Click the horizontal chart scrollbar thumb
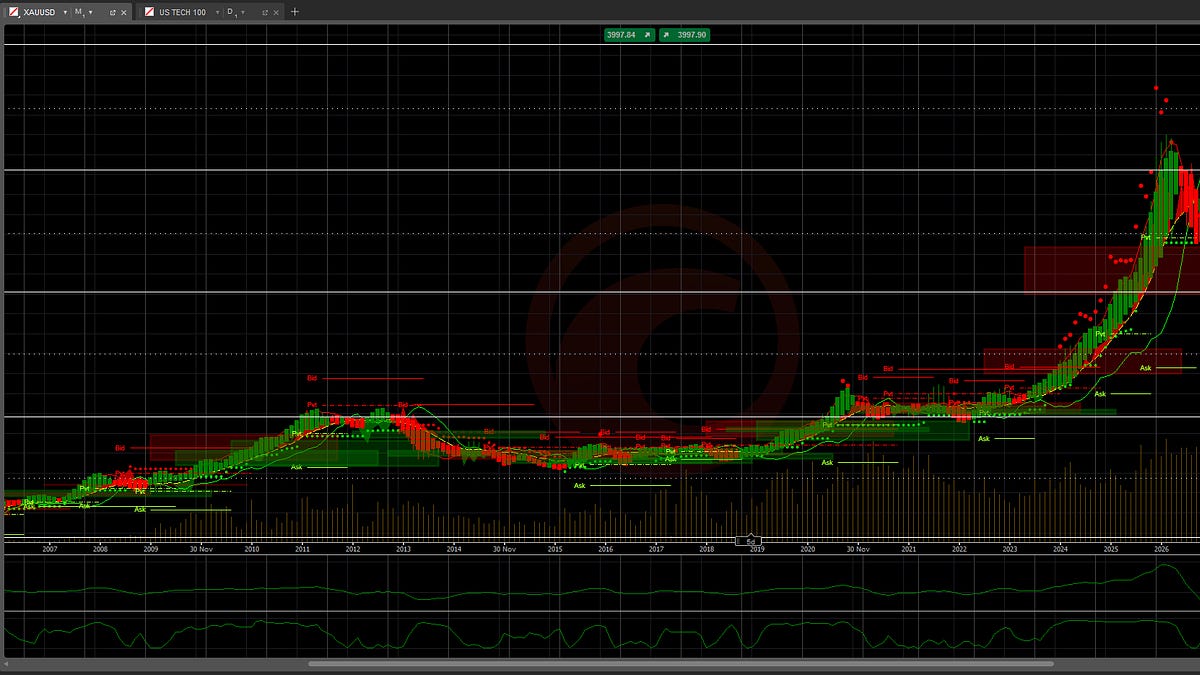 point(680,663)
